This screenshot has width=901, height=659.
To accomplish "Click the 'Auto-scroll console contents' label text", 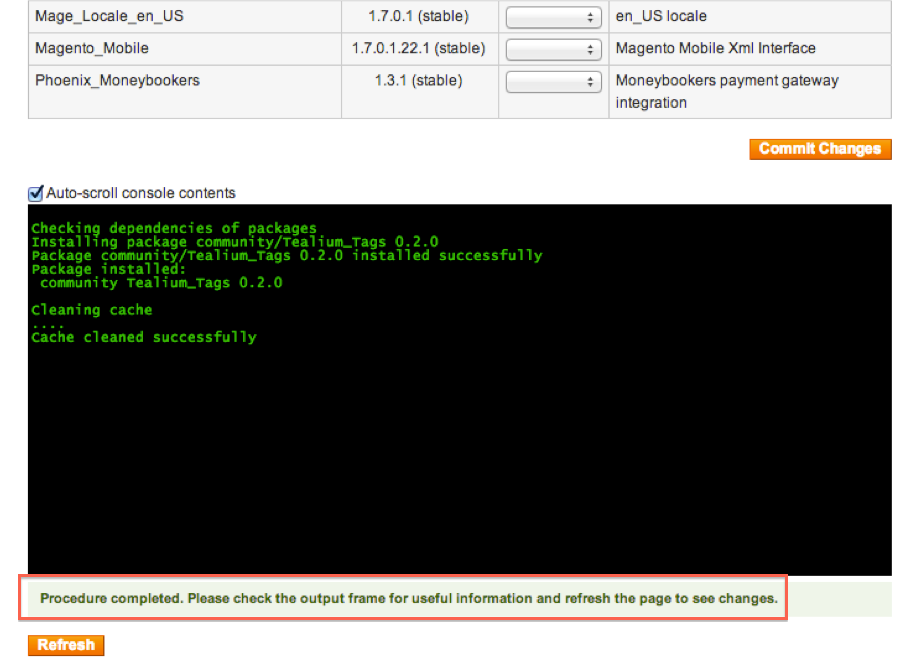I will pyautogui.click(x=141, y=193).
